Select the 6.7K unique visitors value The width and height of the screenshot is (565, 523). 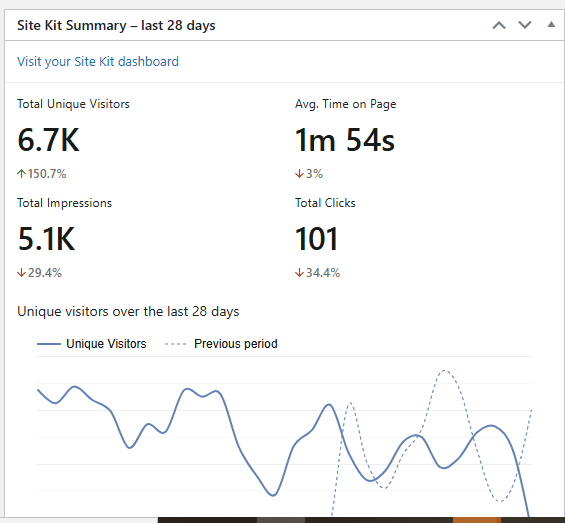(x=48, y=140)
